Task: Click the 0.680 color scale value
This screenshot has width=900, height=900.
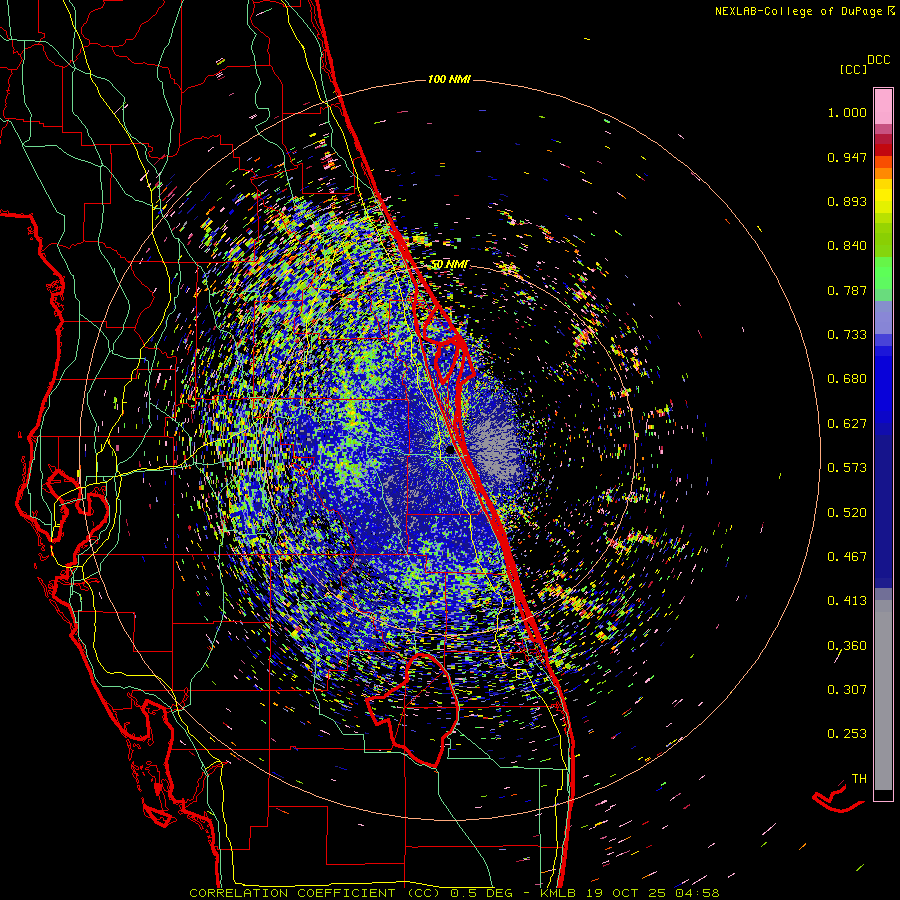Action: (847, 379)
